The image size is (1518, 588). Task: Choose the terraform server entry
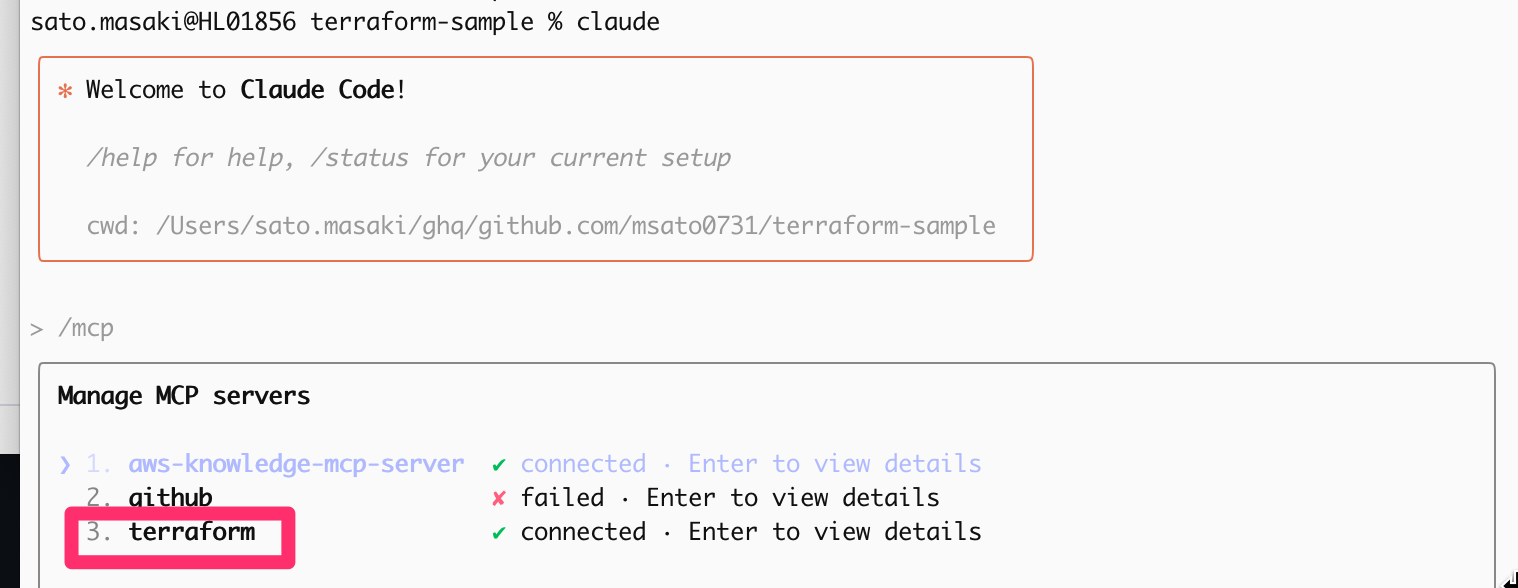tap(192, 532)
